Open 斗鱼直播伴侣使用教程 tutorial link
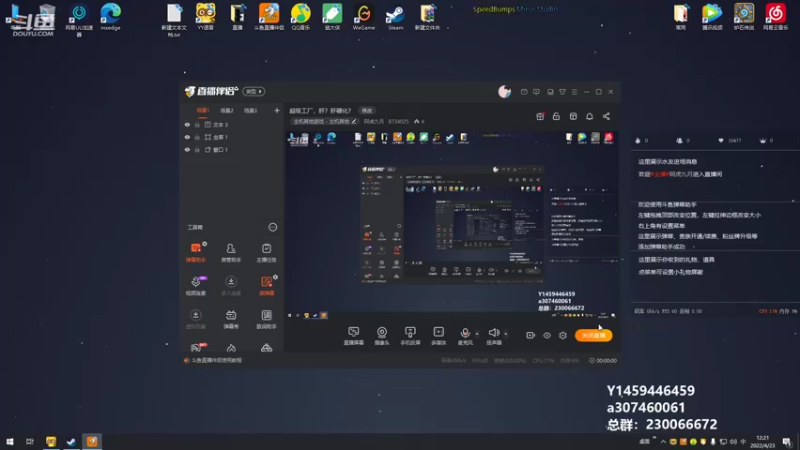Viewport: 800px width, 450px height. coord(216,360)
